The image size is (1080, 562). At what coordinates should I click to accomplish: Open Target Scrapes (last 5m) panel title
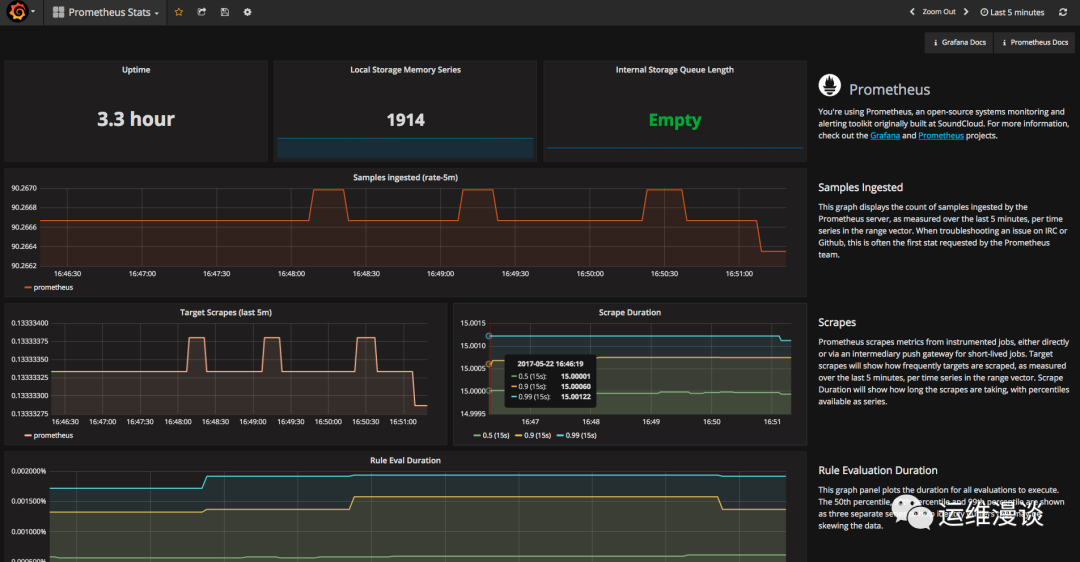tap(226, 313)
